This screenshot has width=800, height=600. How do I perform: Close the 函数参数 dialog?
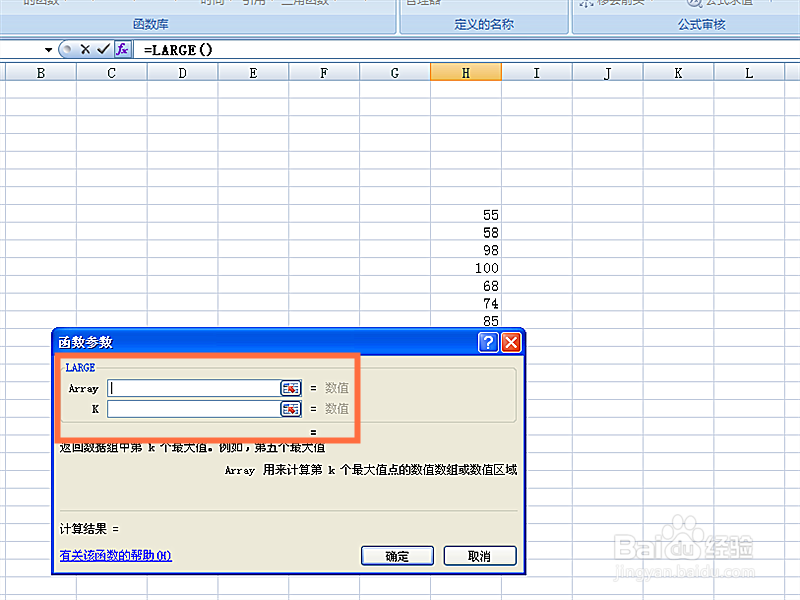(511, 342)
